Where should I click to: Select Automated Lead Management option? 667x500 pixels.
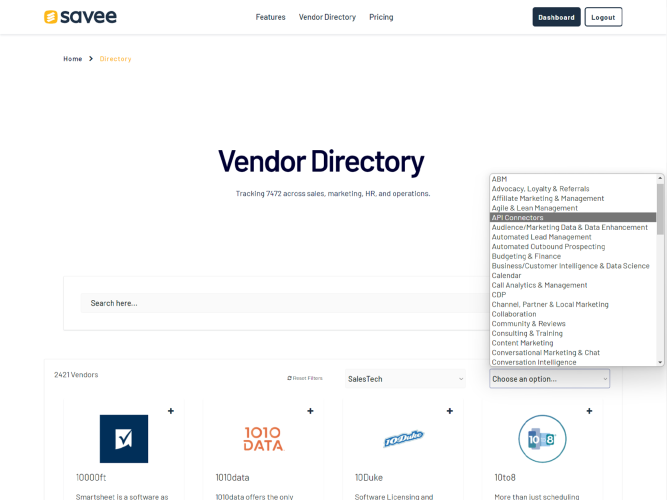click(x=573, y=237)
